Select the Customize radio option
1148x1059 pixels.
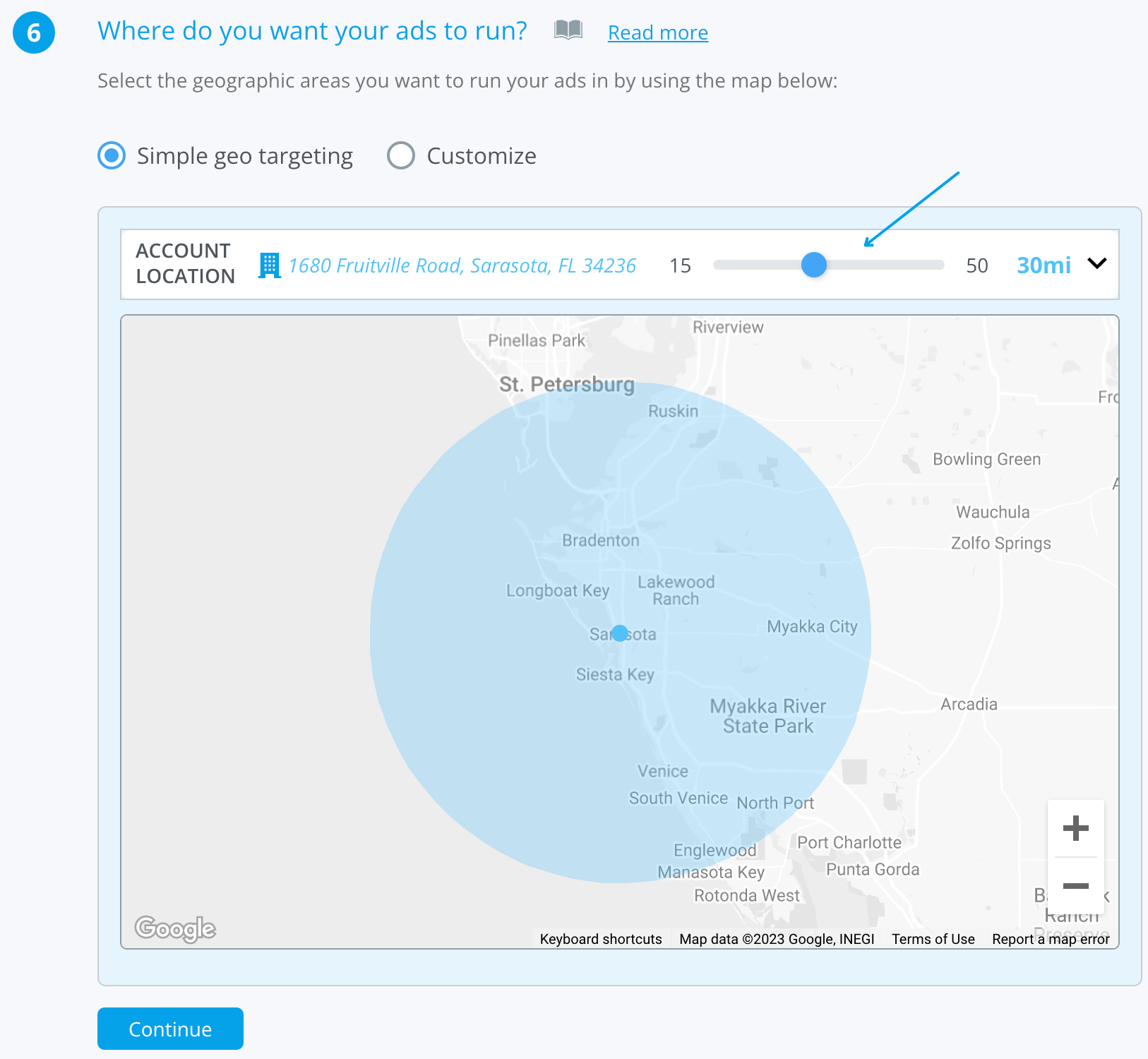click(401, 155)
